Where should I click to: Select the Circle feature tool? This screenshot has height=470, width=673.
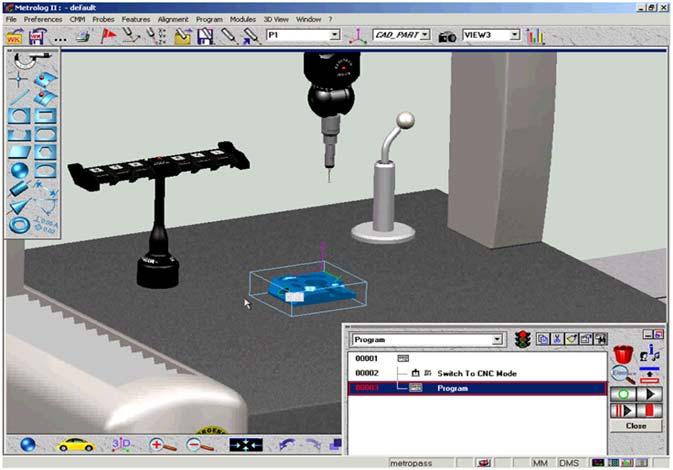[x=19, y=116]
